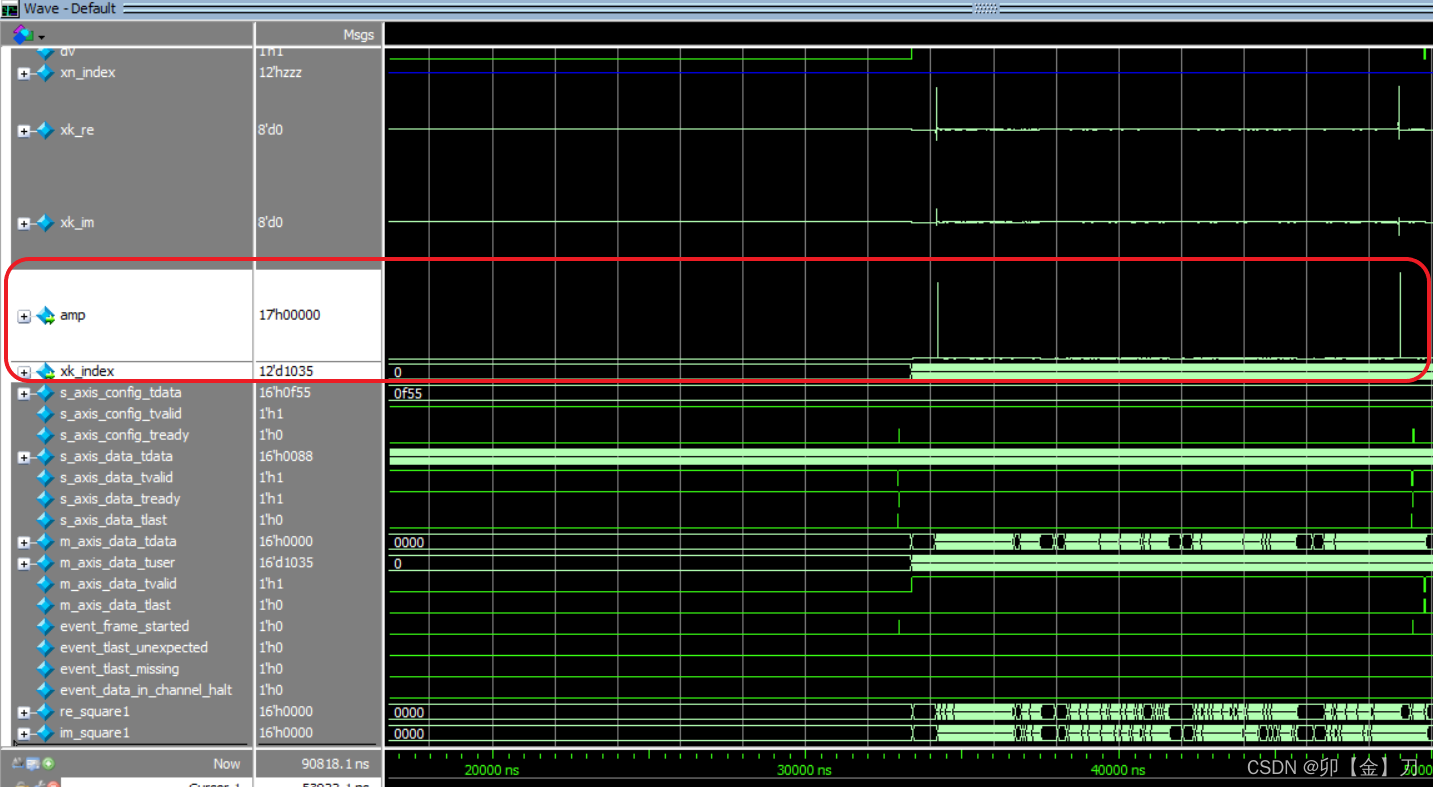Viewport: 1433px width, 787px height.
Task: Click the signal icon next to m_axis_data_tuser
Action: tap(45, 563)
